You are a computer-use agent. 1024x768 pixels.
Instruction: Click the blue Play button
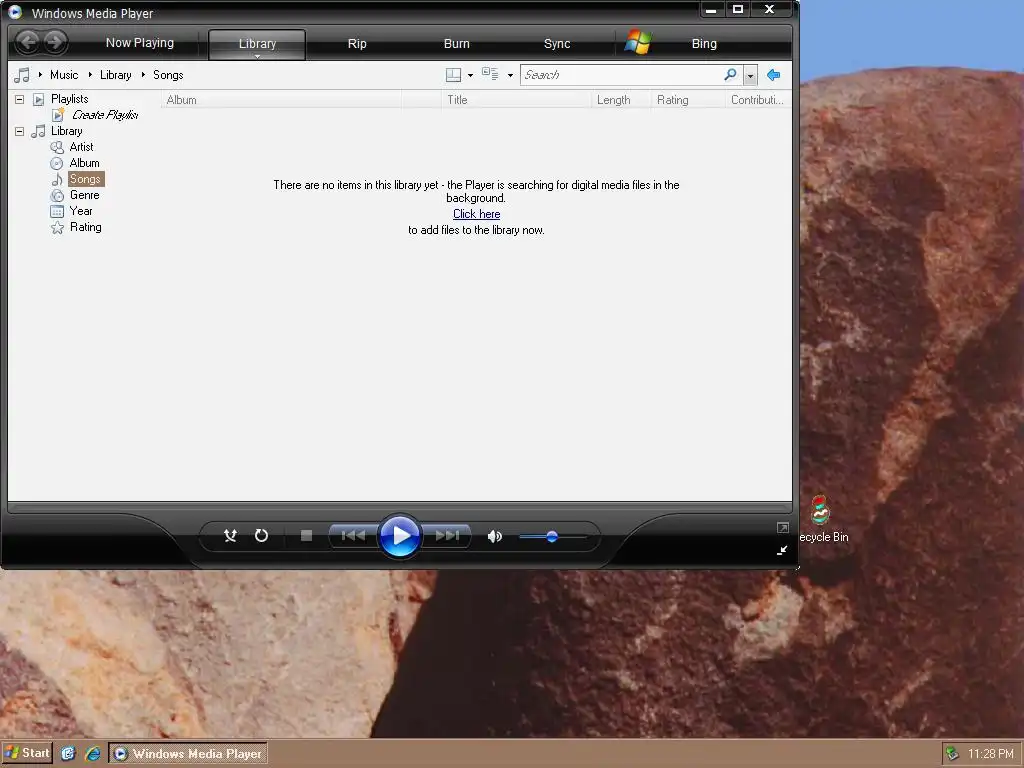pyautogui.click(x=400, y=536)
